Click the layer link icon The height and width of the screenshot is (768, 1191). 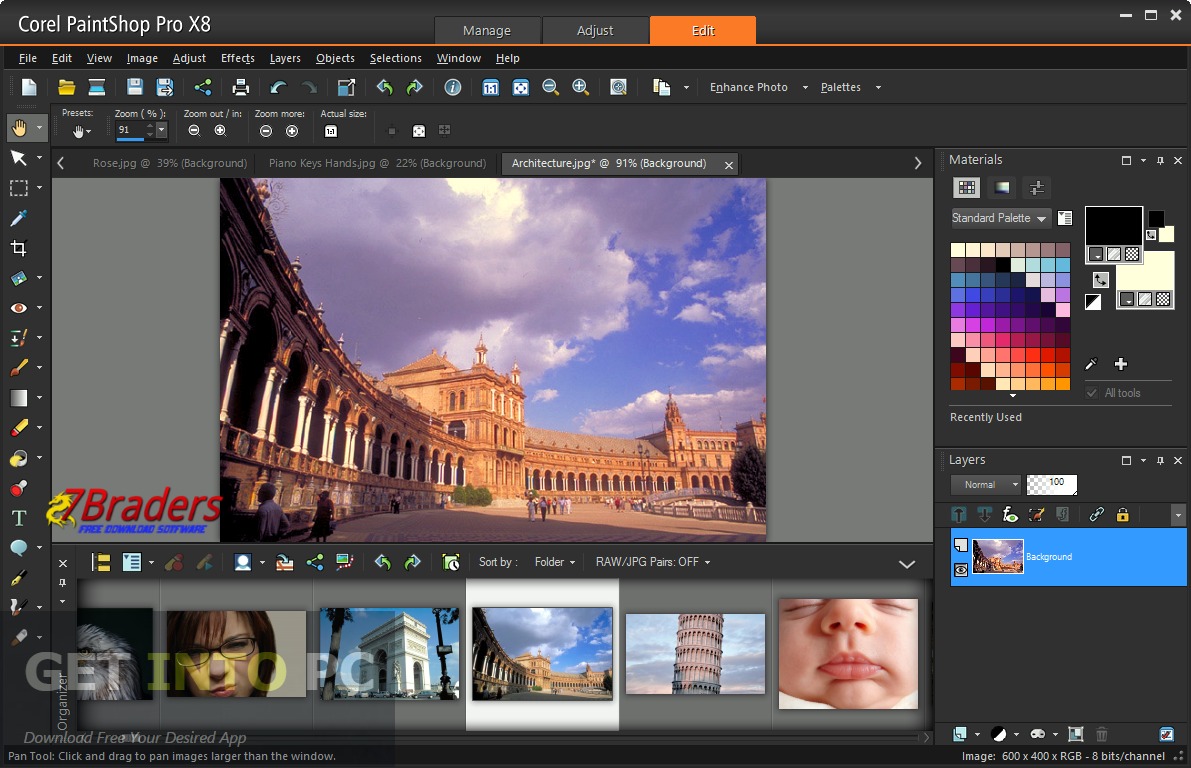pyautogui.click(x=1096, y=515)
